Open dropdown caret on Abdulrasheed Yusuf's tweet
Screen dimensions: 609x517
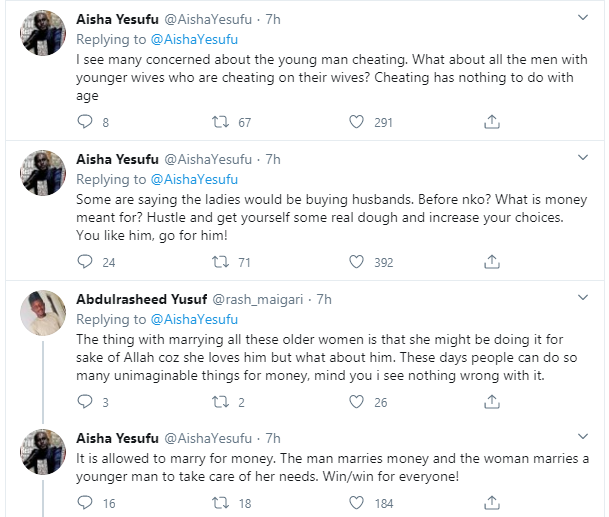tap(587, 298)
